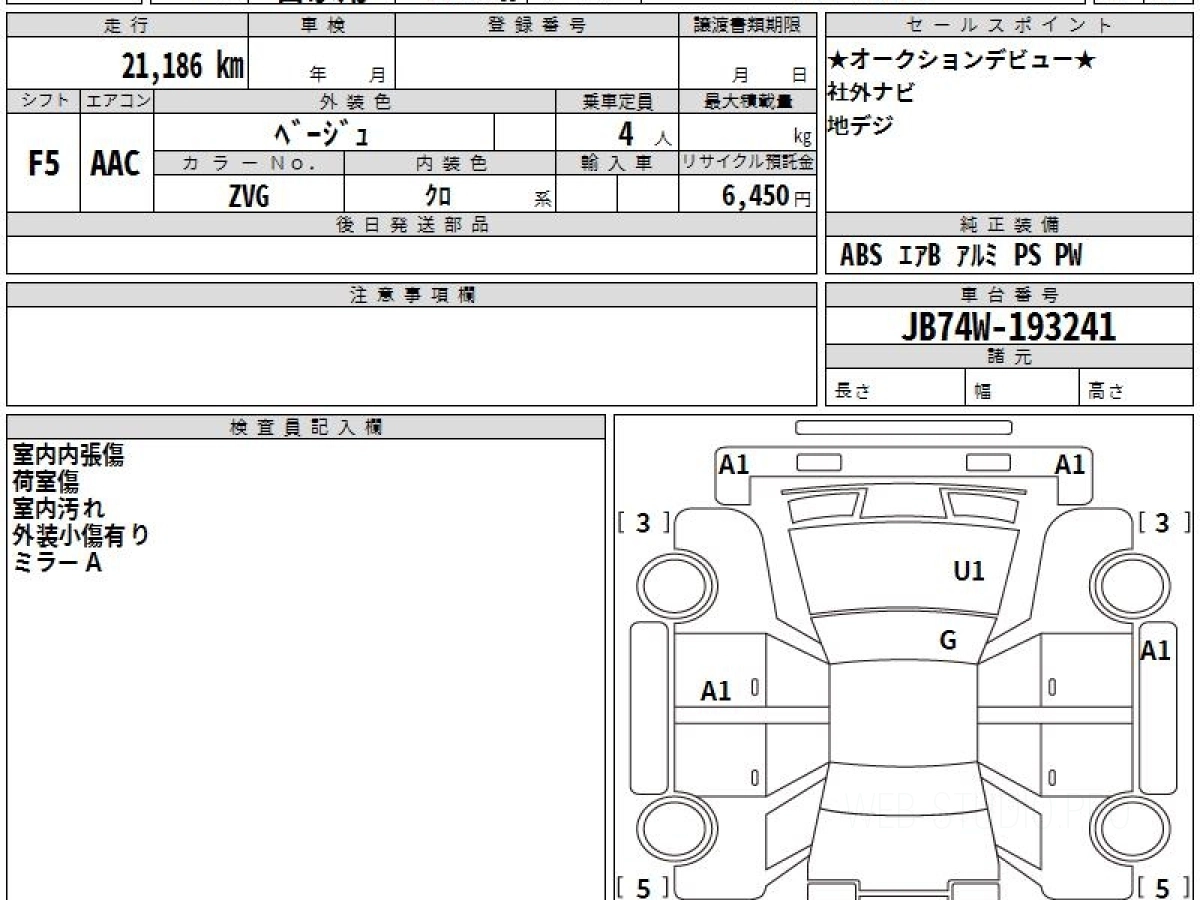The image size is (1200, 900).
Task: Select the inspector note ミラーA
Action: coord(57,562)
